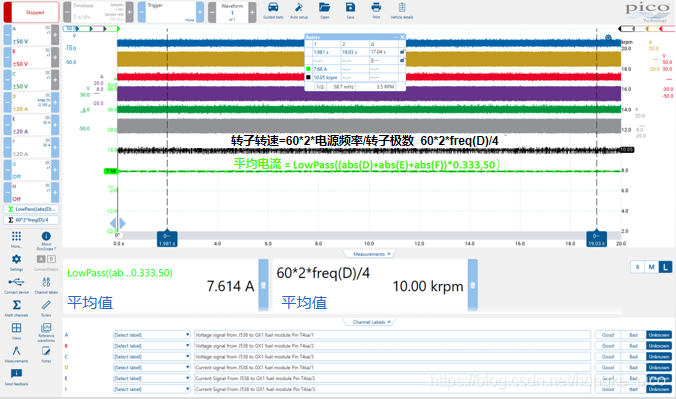
Task: Delete the 60*2*freq(D)/4 measurement
Action: (x=473, y=285)
